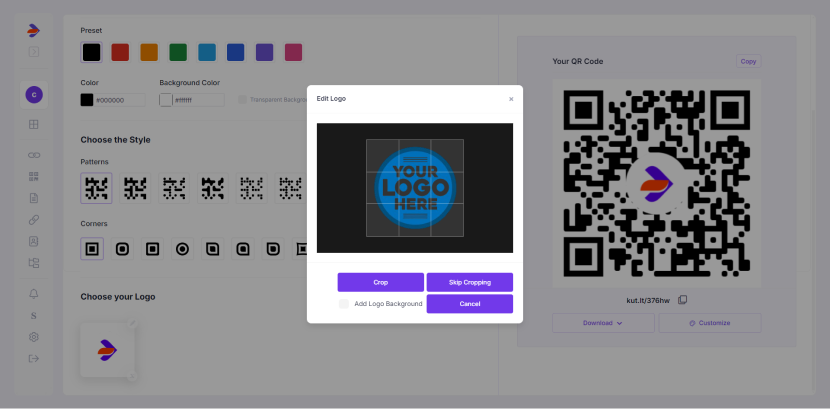Viewport: 830px width, 409px height.
Task: Open the Download dropdown
Action: point(603,323)
